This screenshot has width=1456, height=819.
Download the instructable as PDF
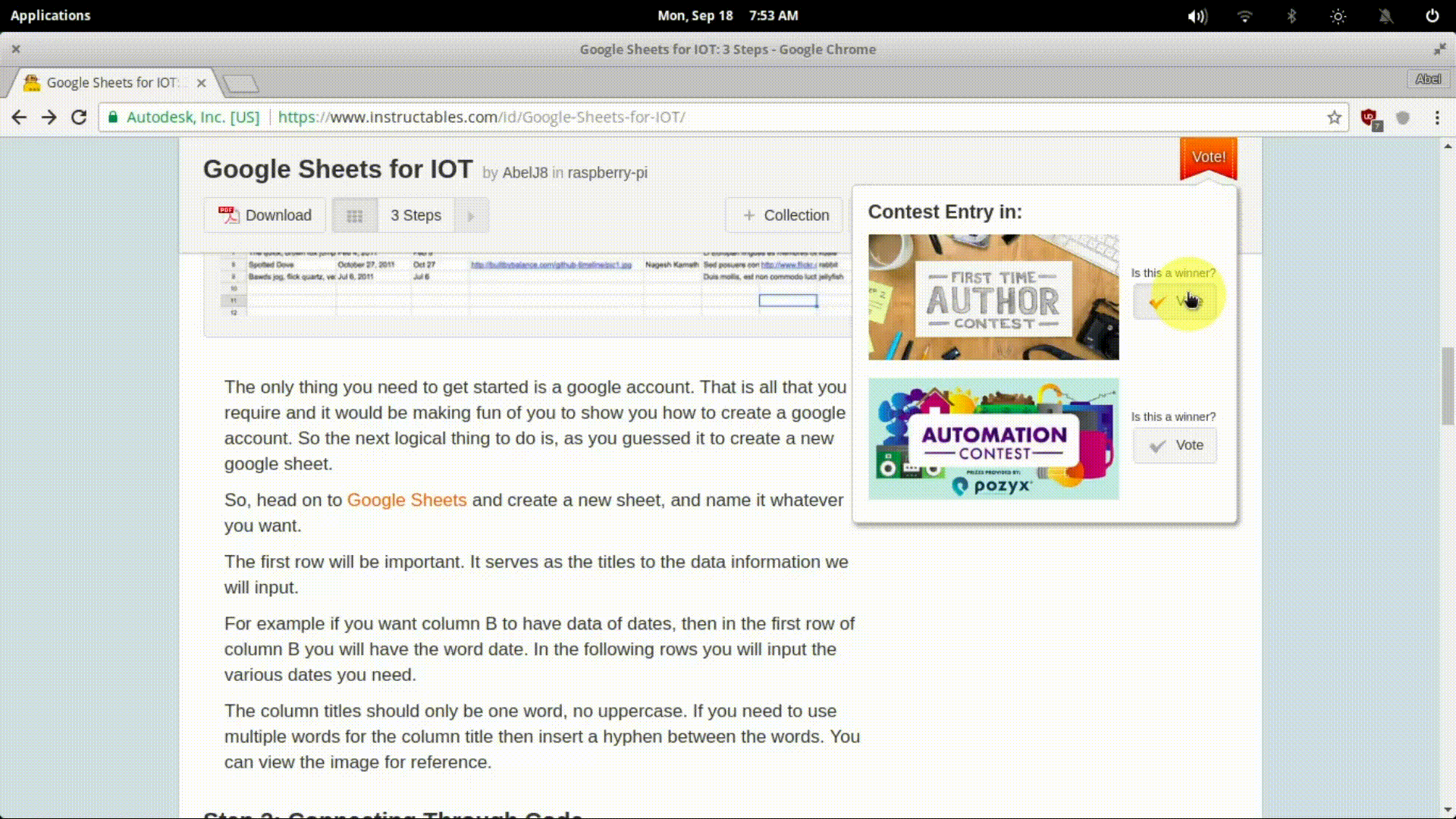pyautogui.click(x=265, y=215)
